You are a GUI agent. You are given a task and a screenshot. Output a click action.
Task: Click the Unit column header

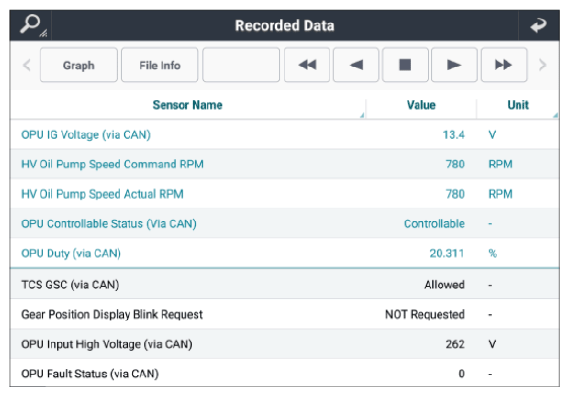pyautogui.click(x=518, y=105)
